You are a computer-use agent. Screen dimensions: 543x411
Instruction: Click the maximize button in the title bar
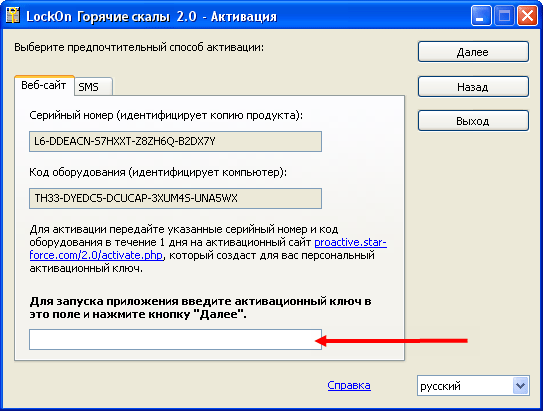[x=504, y=16]
